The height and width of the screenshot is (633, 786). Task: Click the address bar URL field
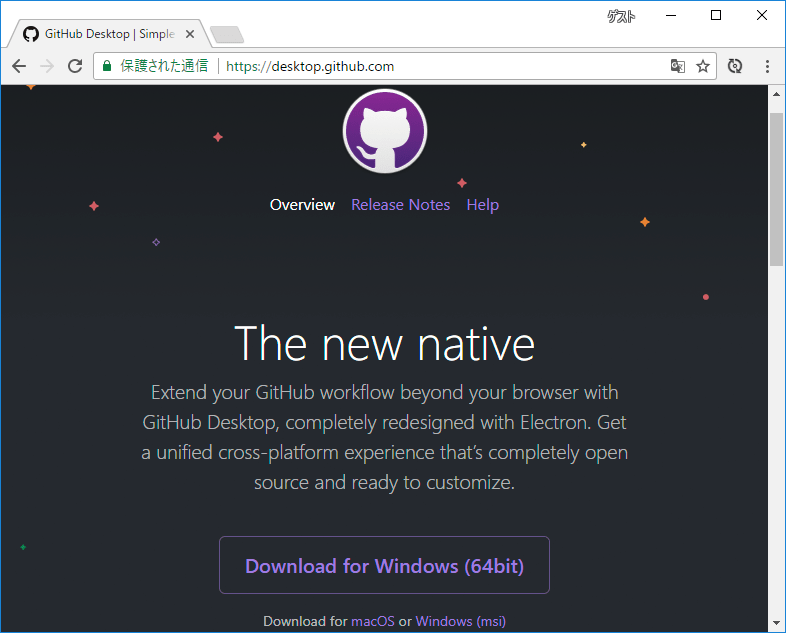pyautogui.click(x=405, y=66)
